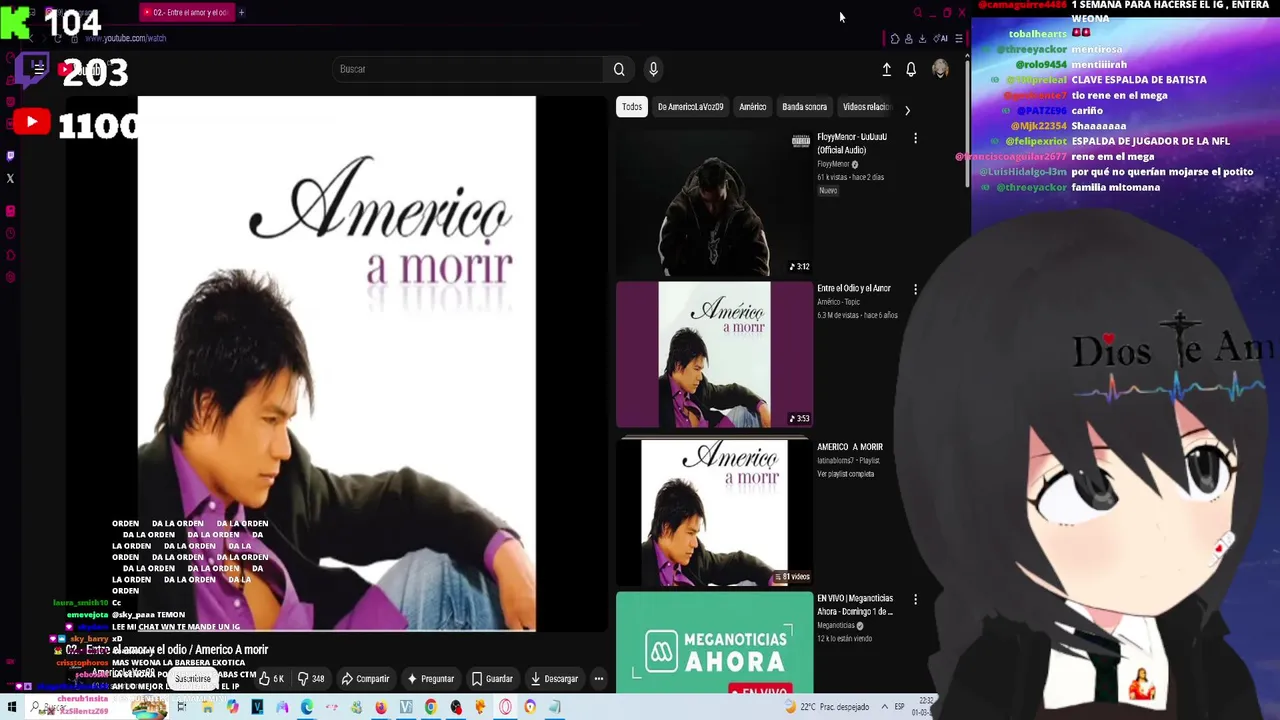1280x720 pixels.
Task: Open the browser easy setup menu icon
Action: tap(958, 39)
